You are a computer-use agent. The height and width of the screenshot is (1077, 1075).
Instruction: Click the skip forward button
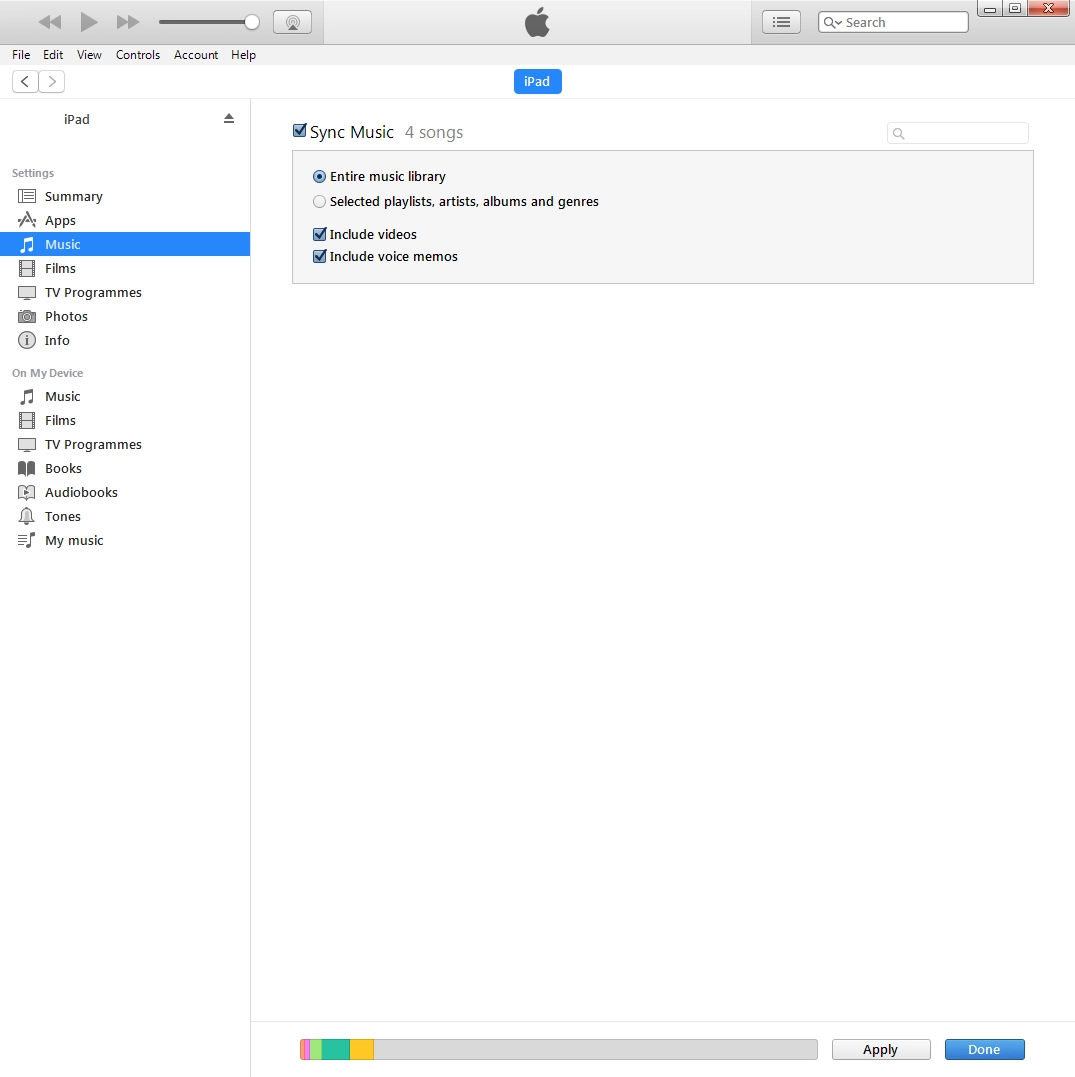pyautogui.click(x=128, y=22)
